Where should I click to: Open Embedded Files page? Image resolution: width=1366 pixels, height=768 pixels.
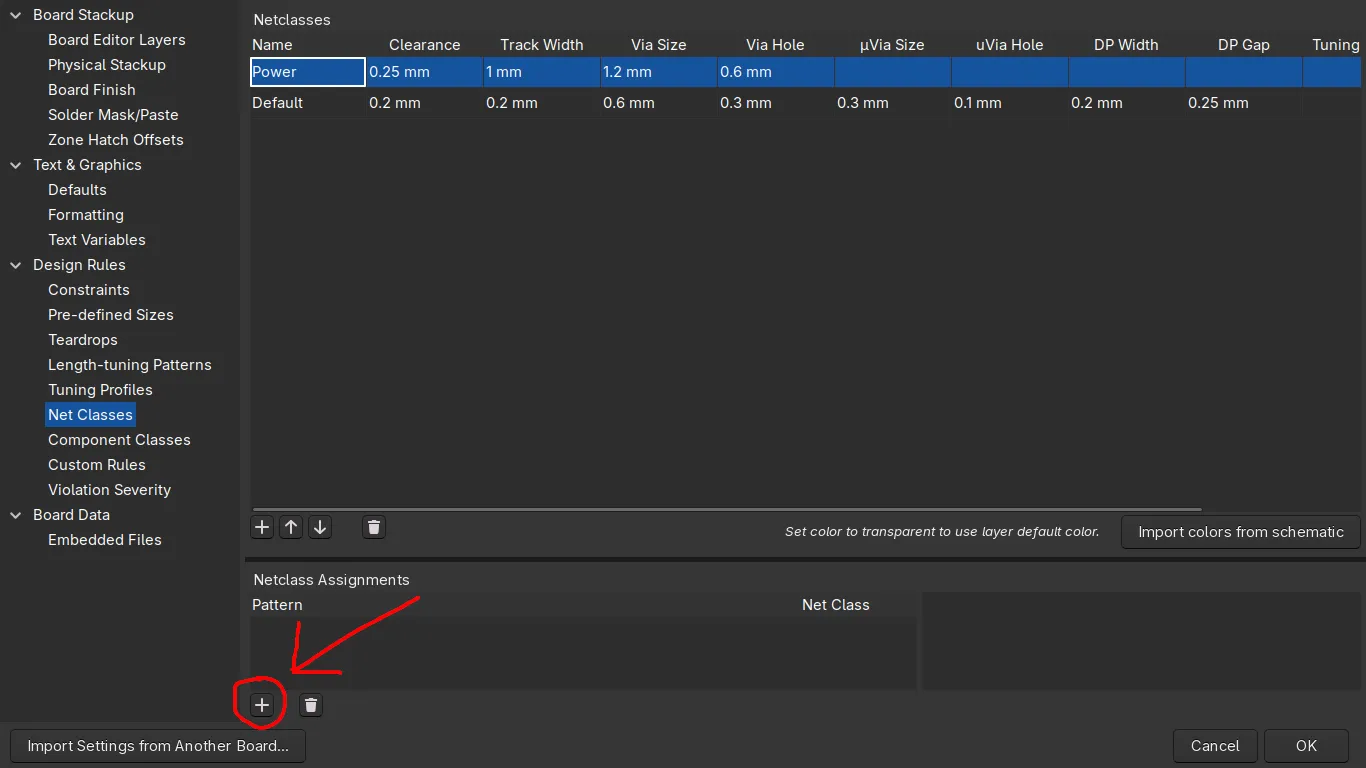click(x=105, y=540)
